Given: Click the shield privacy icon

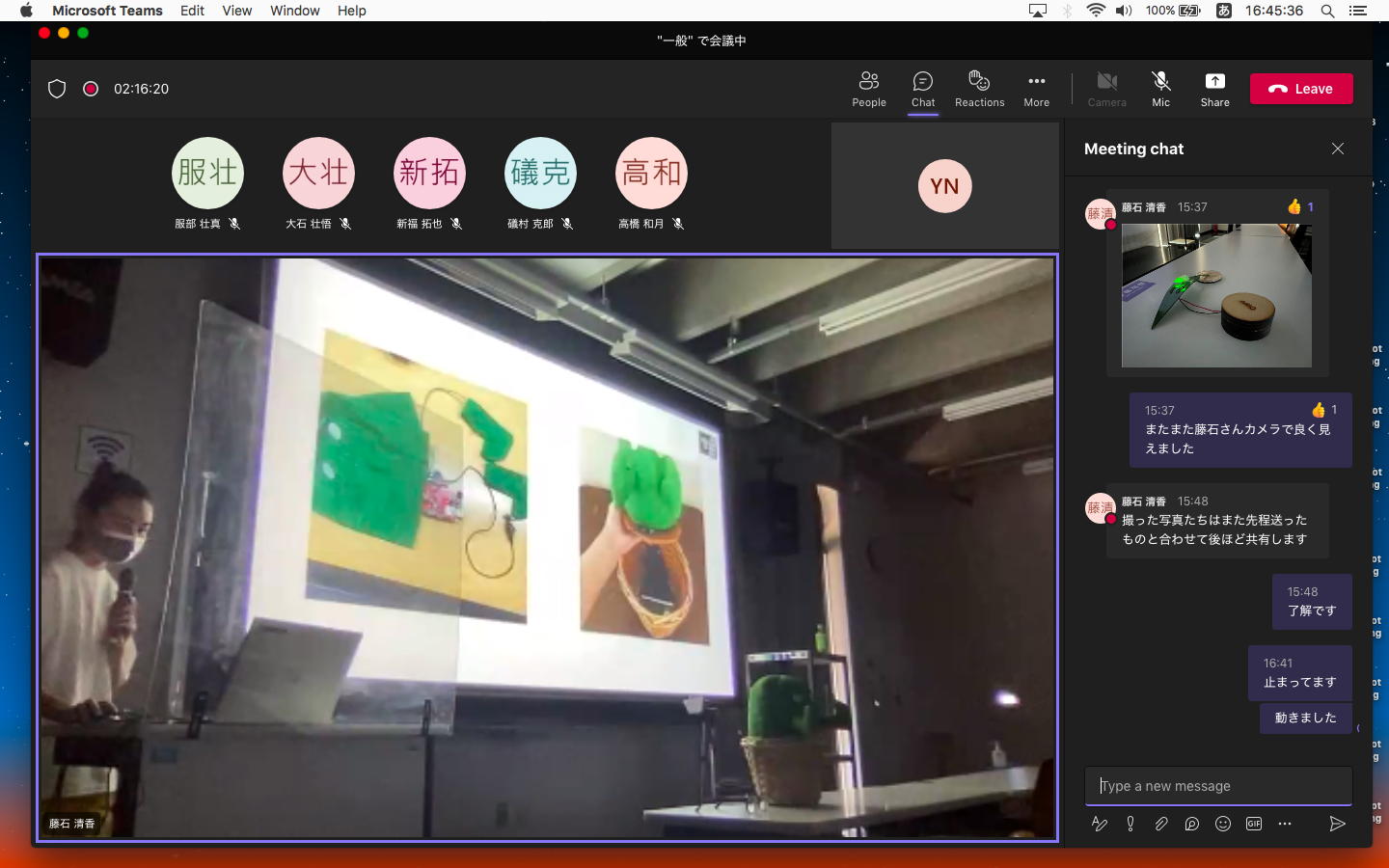Looking at the screenshot, I should (x=57, y=89).
